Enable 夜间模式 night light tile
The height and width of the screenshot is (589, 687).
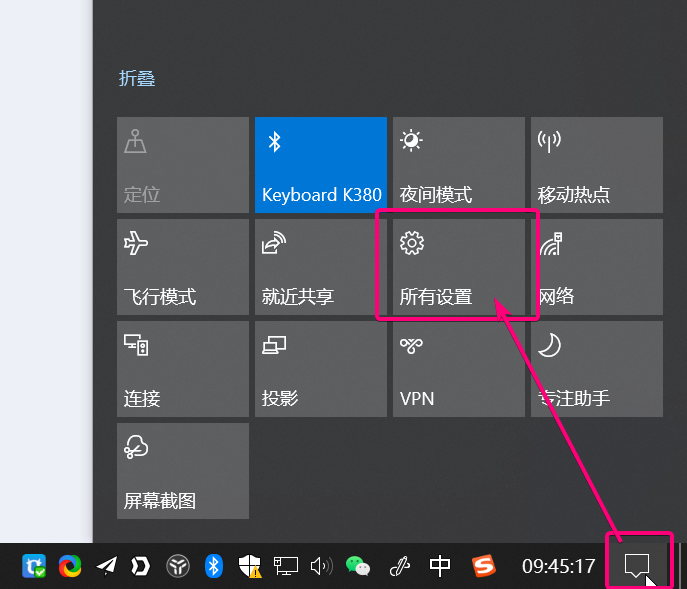(x=459, y=165)
